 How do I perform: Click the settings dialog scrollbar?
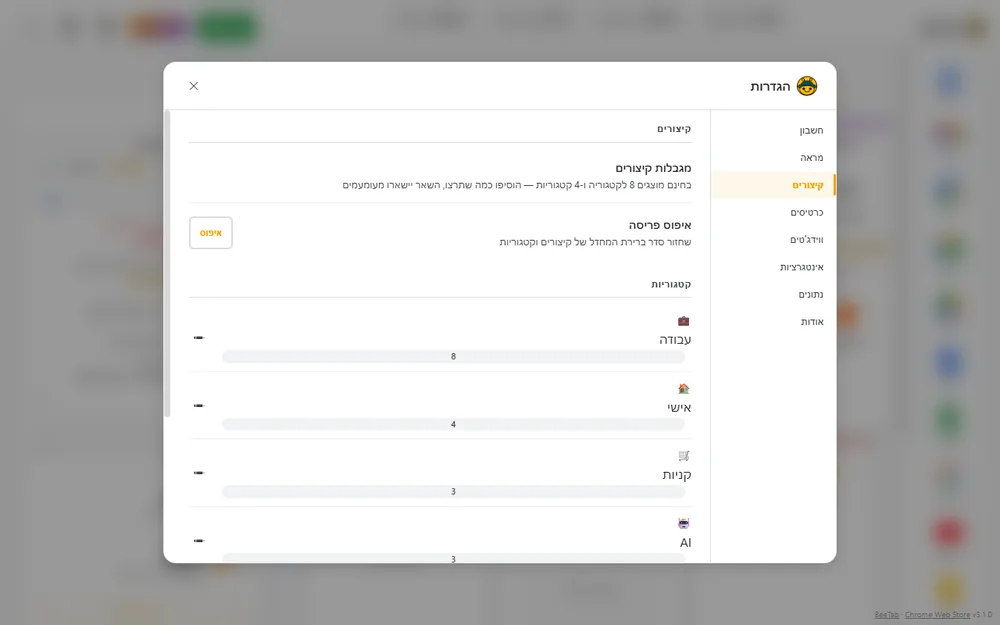tap(168, 264)
